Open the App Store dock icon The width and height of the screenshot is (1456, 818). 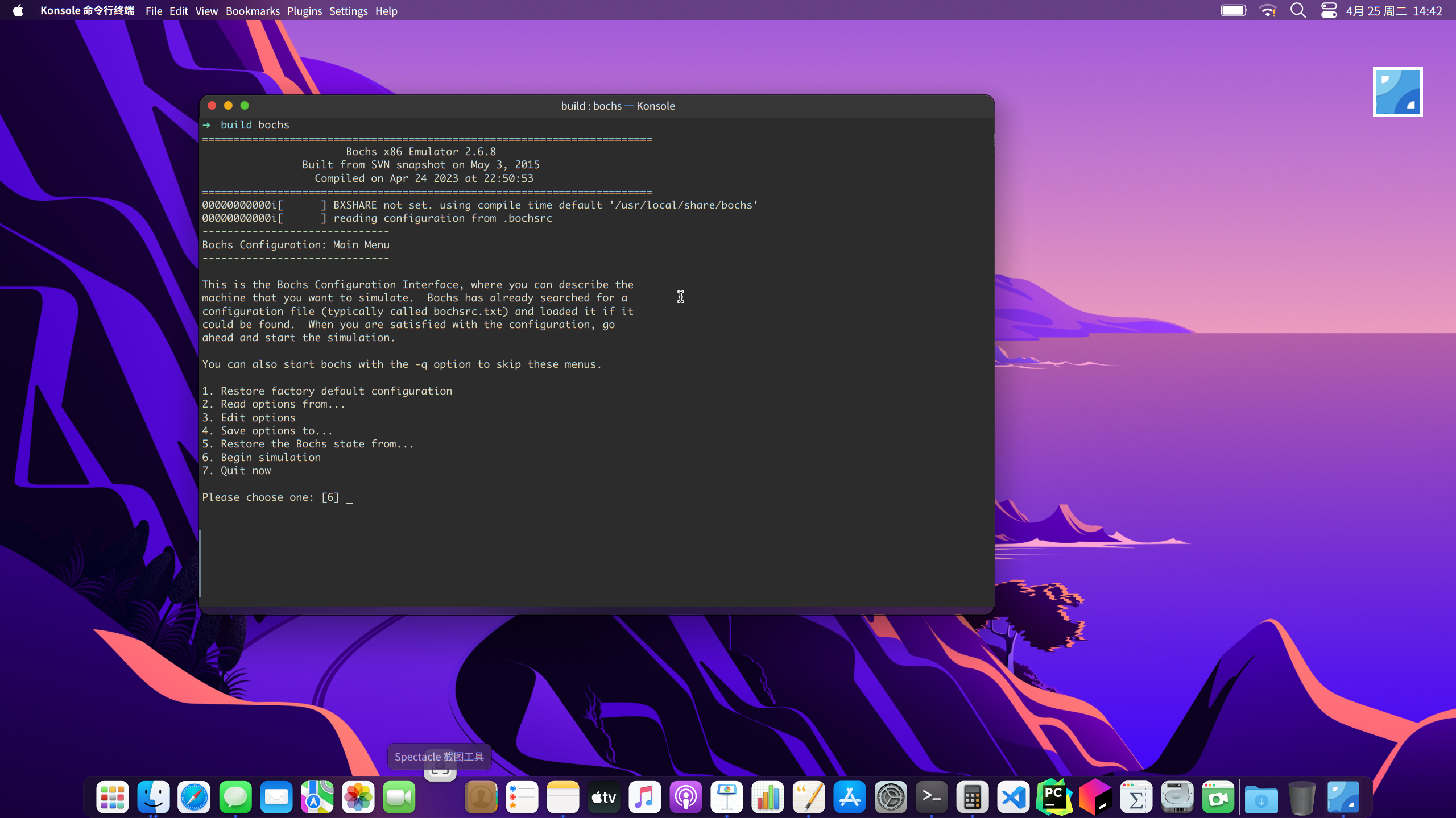point(850,797)
